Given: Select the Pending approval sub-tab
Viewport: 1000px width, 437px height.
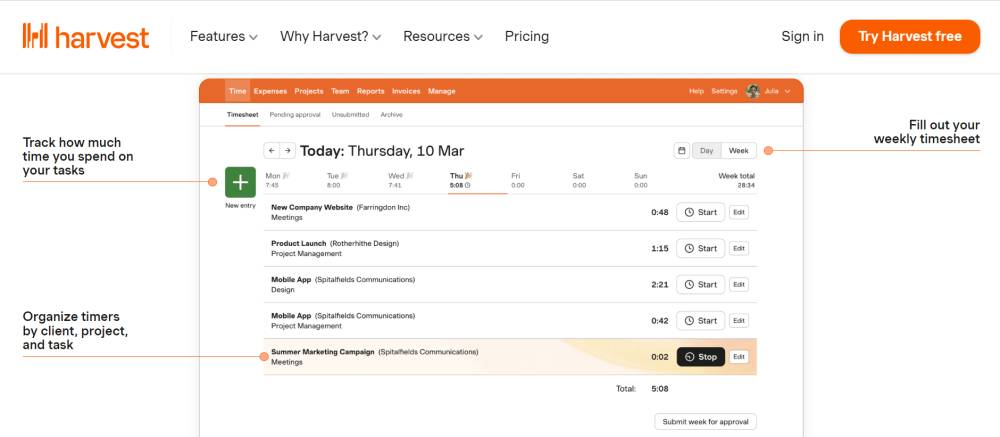Looking at the screenshot, I should pyautogui.click(x=295, y=115).
